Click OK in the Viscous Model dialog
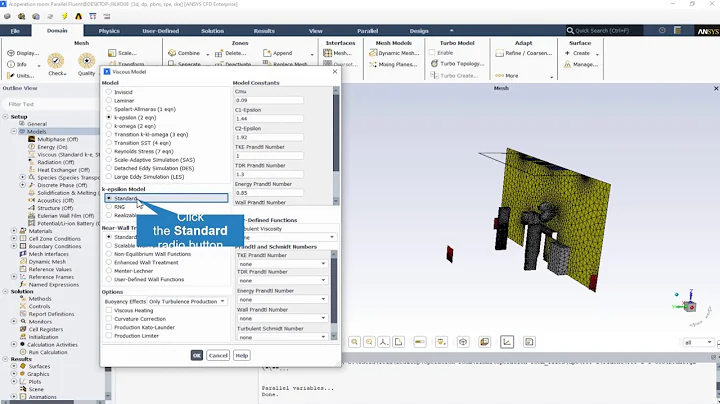Viewport: 720px width, 404px height. (x=197, y=355)
